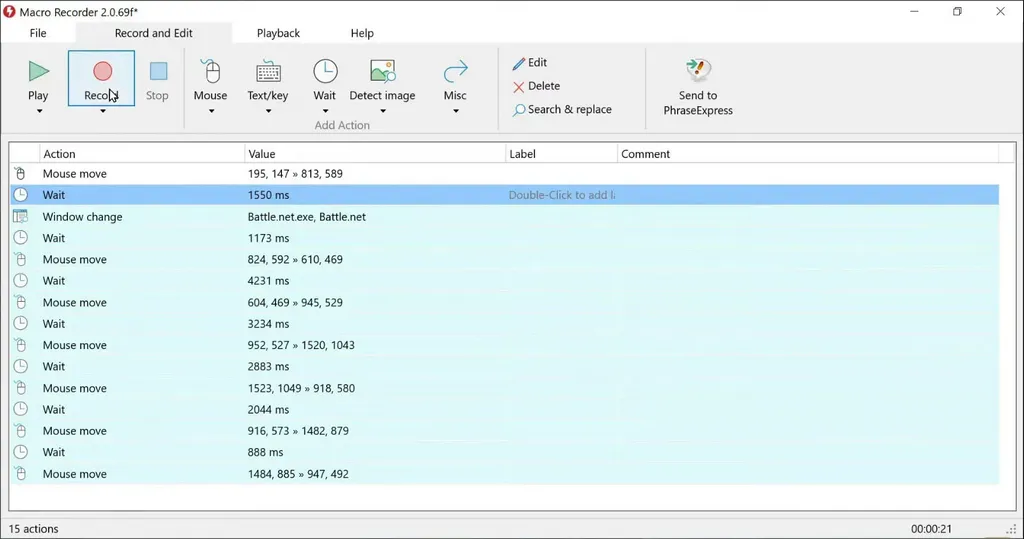
Task: Click the Comment column header
Action: click(x=808, y=154)
